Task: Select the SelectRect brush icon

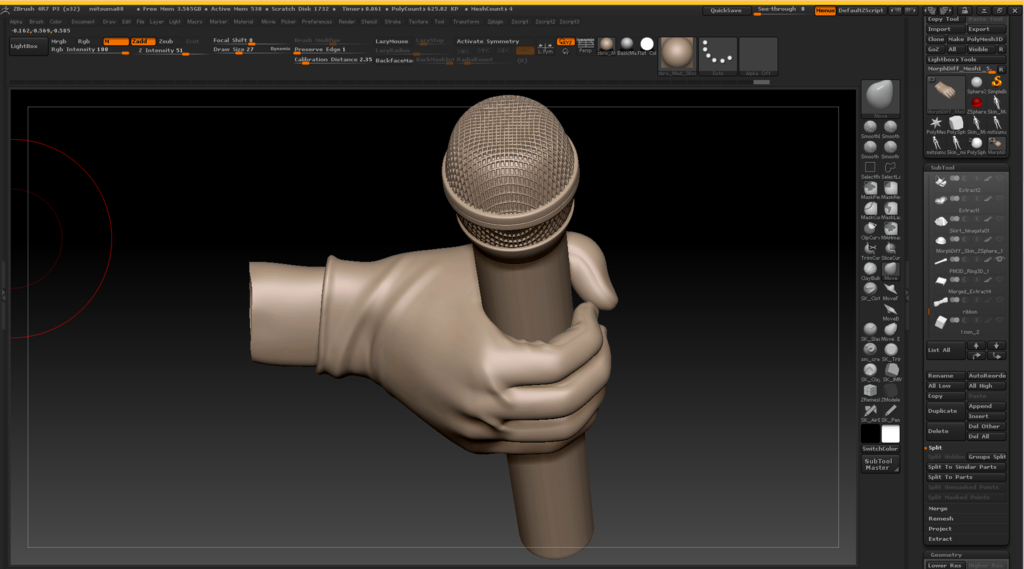Action: click(x=870, y=168)
